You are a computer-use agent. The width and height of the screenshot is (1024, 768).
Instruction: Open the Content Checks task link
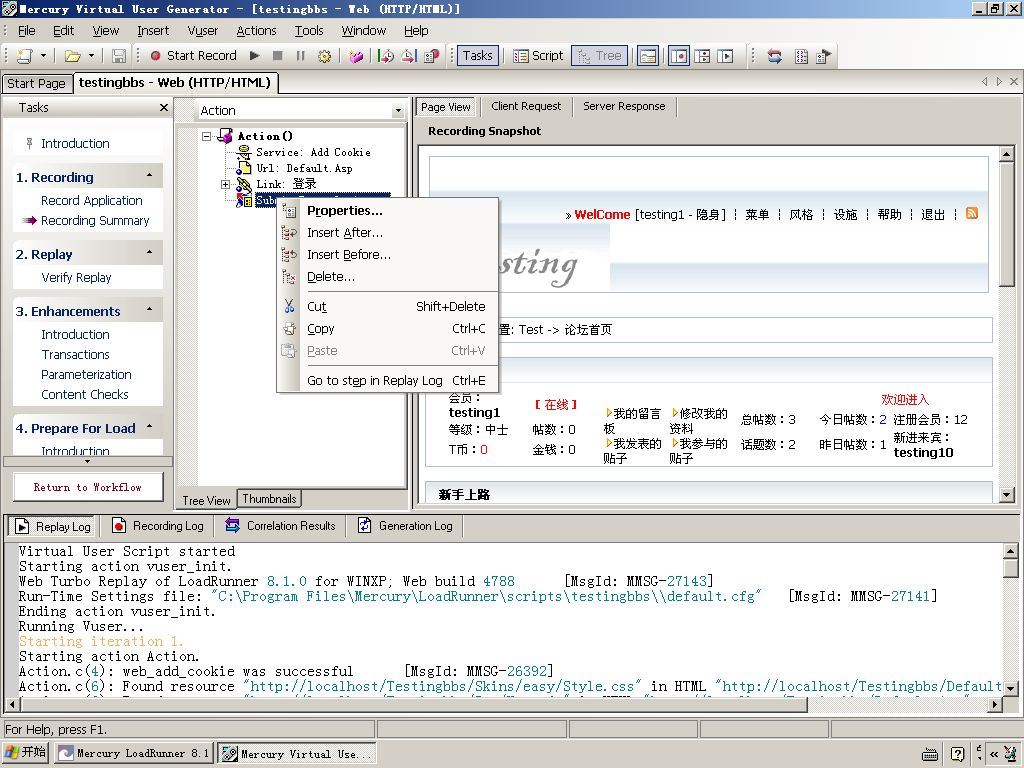[85, 394]
